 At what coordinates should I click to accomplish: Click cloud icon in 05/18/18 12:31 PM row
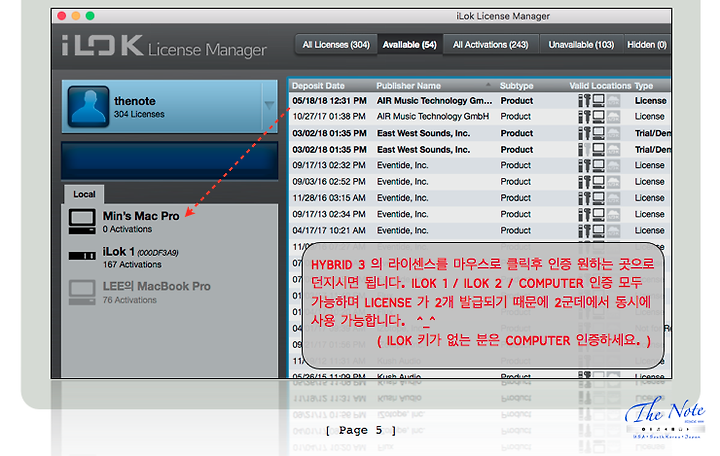pos(613,101)
